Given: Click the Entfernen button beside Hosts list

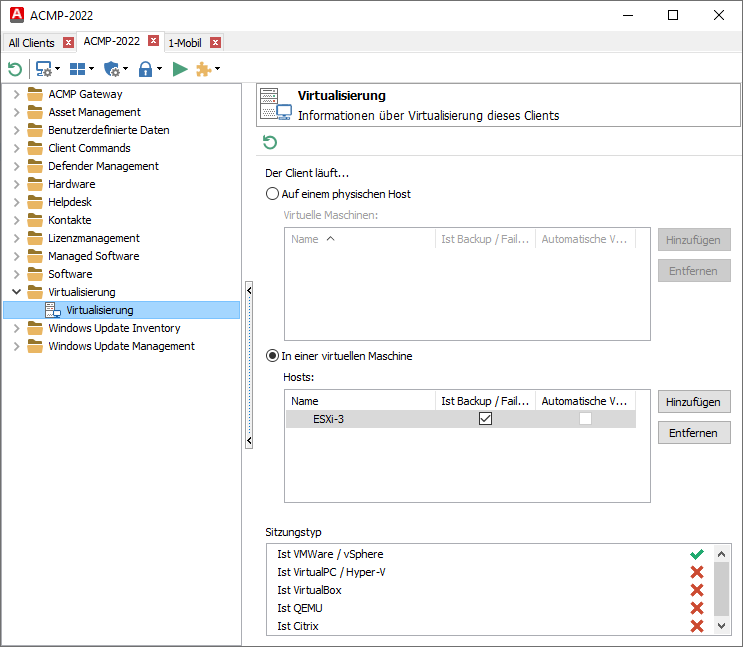Looking at the screenshot, I should (x=694, y=433).
